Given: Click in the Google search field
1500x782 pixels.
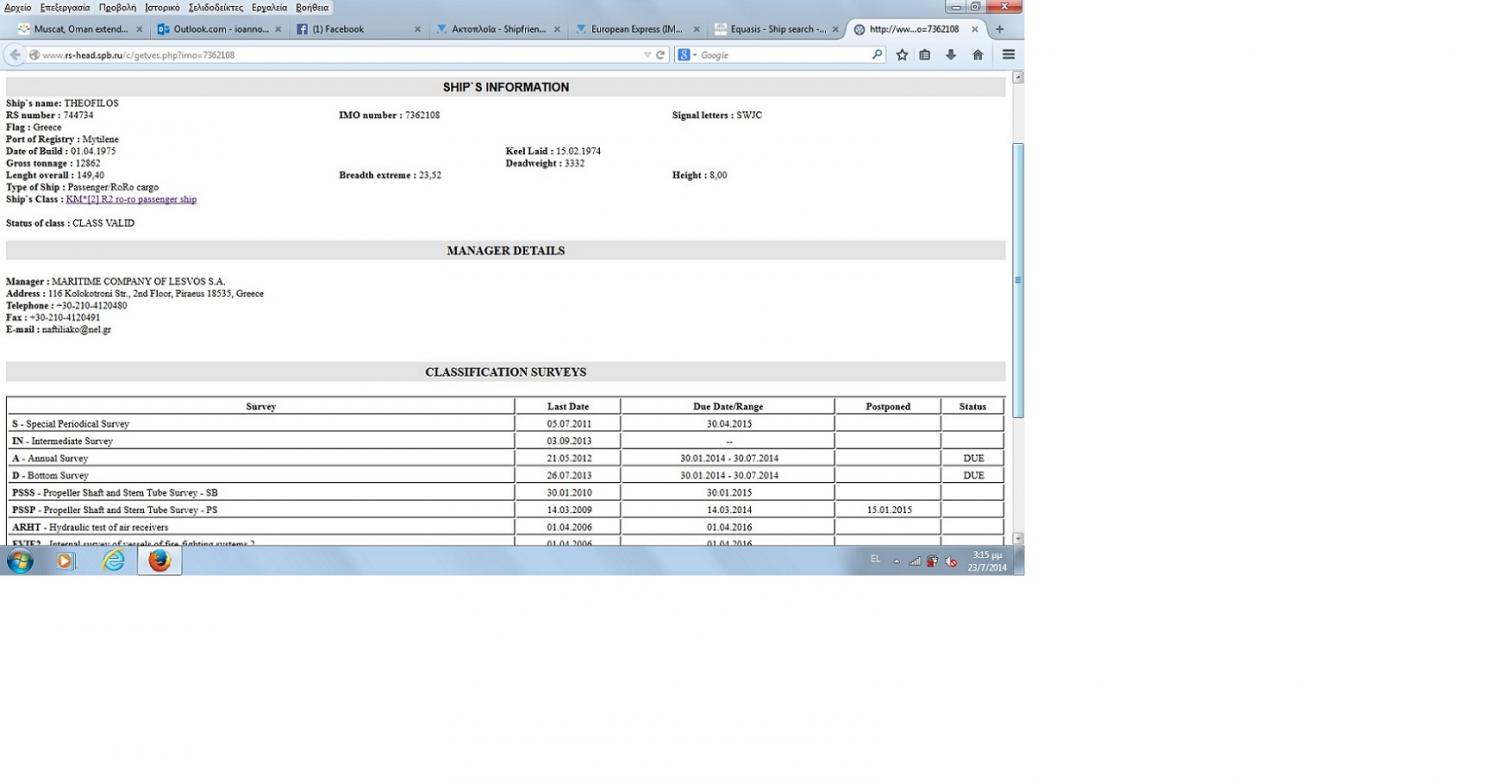Looking at the screenshot, I should point(780,55).
